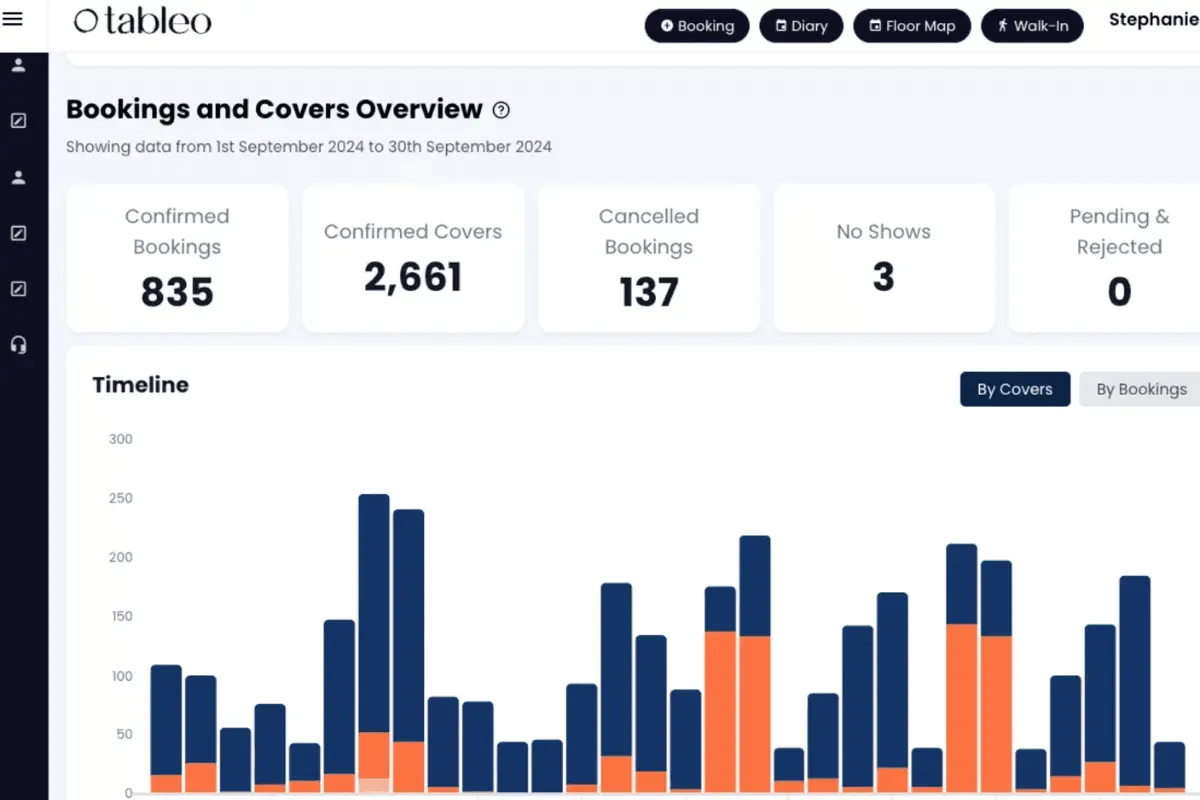The height and width of the screenshot is (800, 1200).
Task: Add a Walk-In
Action: (x=1032, y=26)
